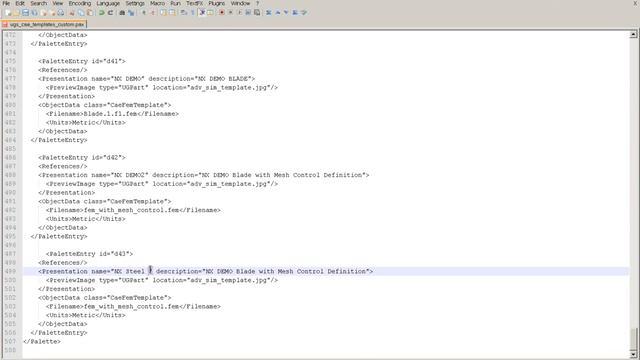The width and height of the screenshot is (640, 360).
Task: Click the Close document toolbar icon
Action: 44,13
